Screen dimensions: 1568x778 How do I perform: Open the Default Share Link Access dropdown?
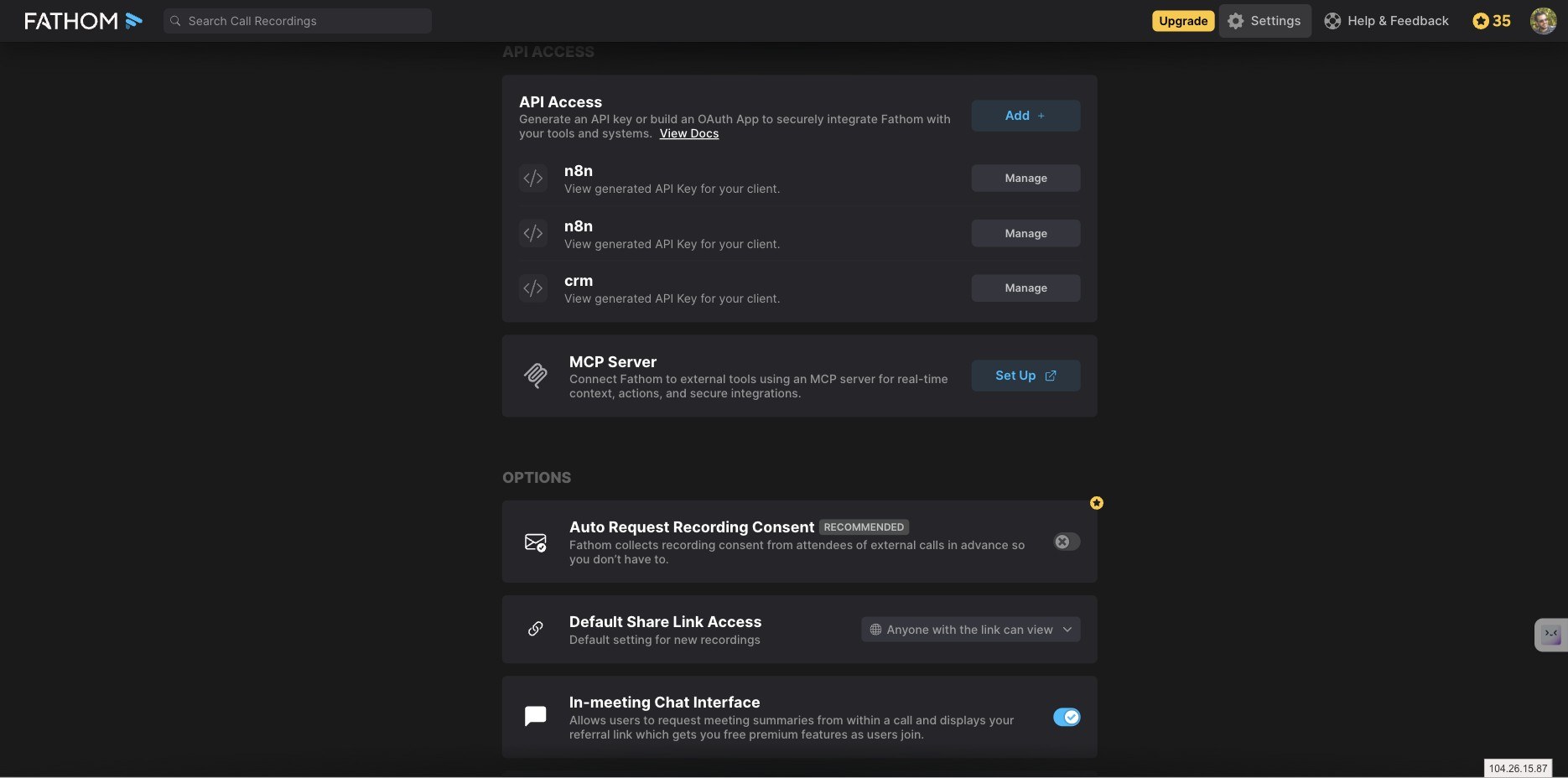tap(971, 630)
